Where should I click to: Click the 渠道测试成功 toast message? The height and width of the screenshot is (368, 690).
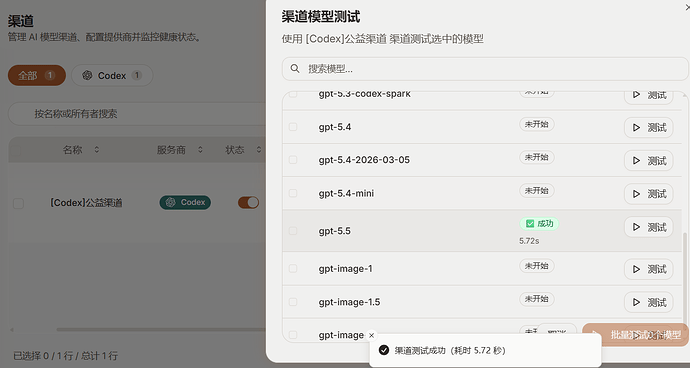(450, 351)
